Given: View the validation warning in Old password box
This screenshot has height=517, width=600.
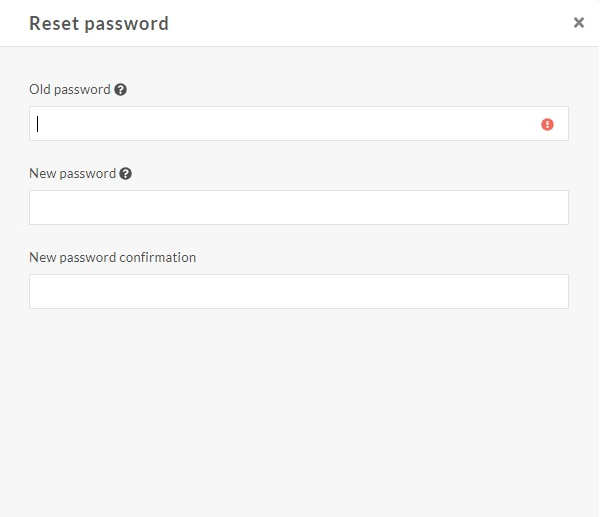Looking at the screenshot, I should point(547,124).
